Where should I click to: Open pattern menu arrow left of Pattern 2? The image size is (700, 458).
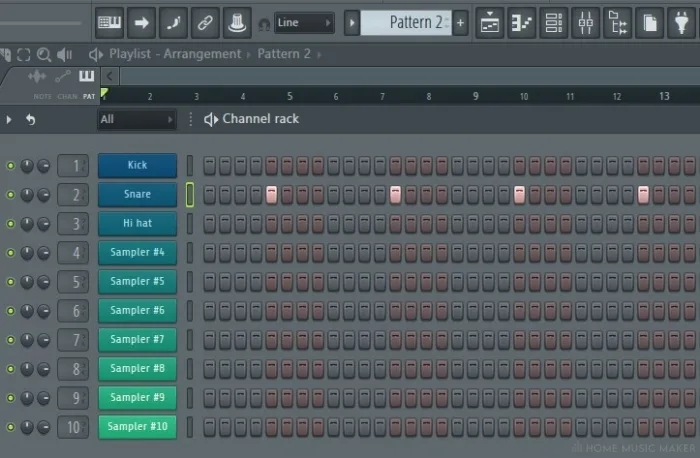click(352, 22)
